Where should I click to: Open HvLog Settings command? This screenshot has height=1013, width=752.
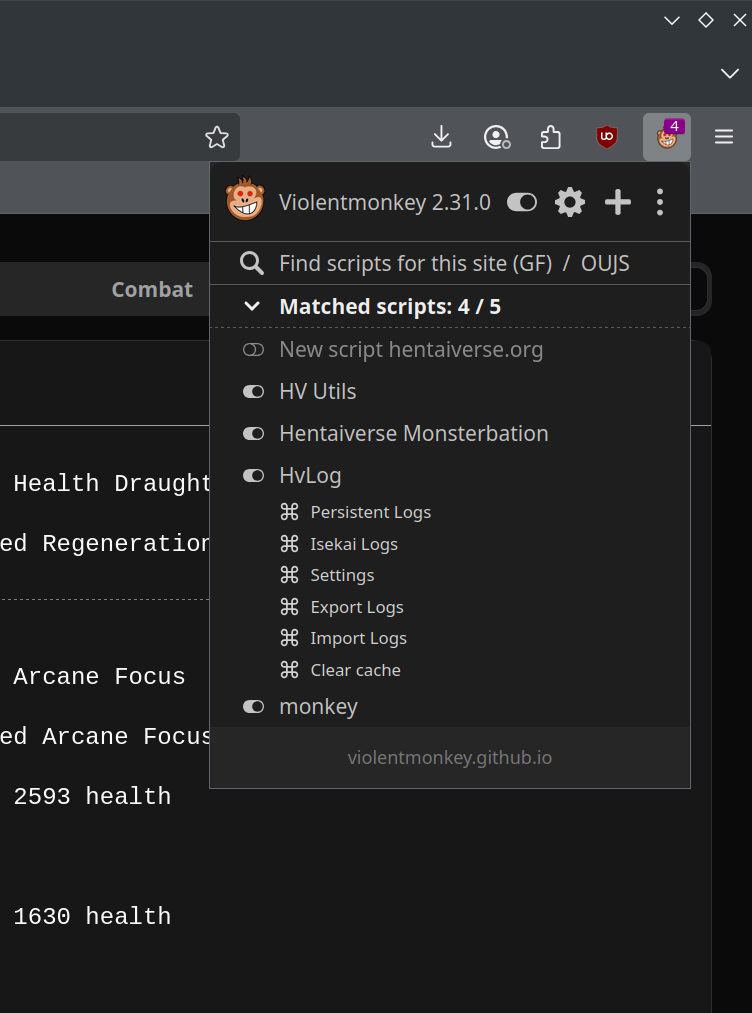click(342, 575)
